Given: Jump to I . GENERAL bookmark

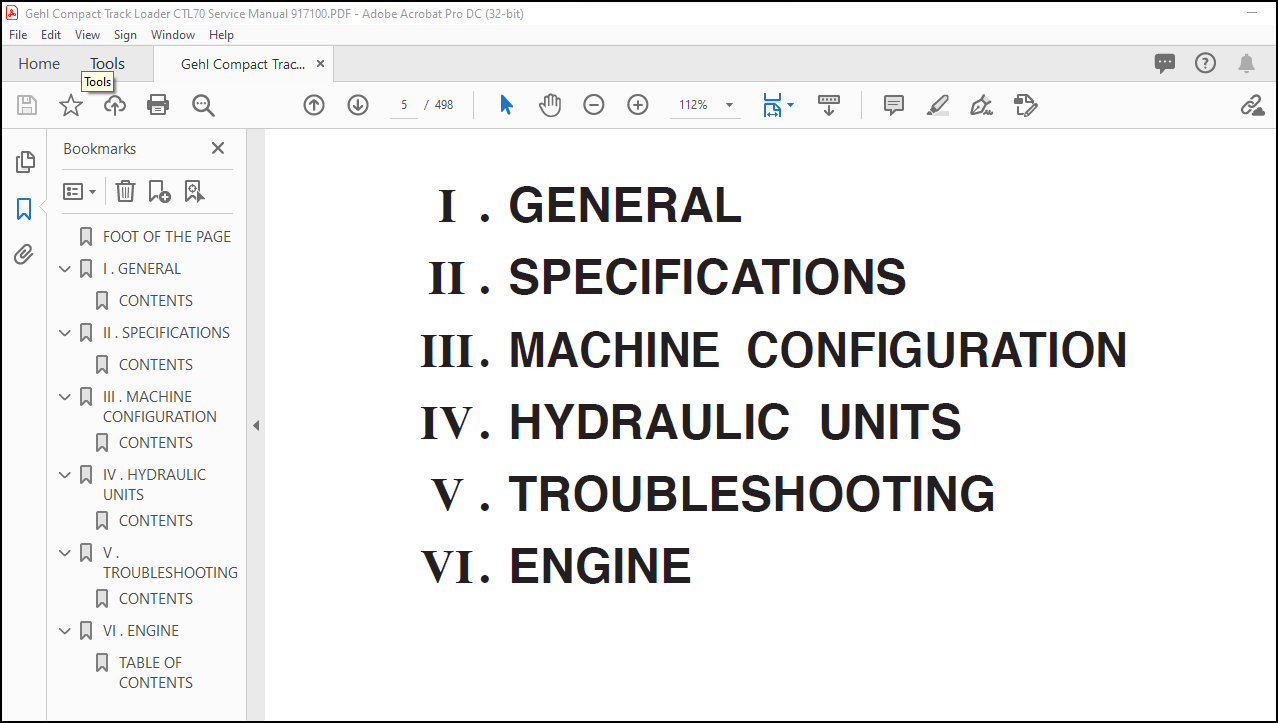Looking at the screenshot, I should [x=142, y=269].
